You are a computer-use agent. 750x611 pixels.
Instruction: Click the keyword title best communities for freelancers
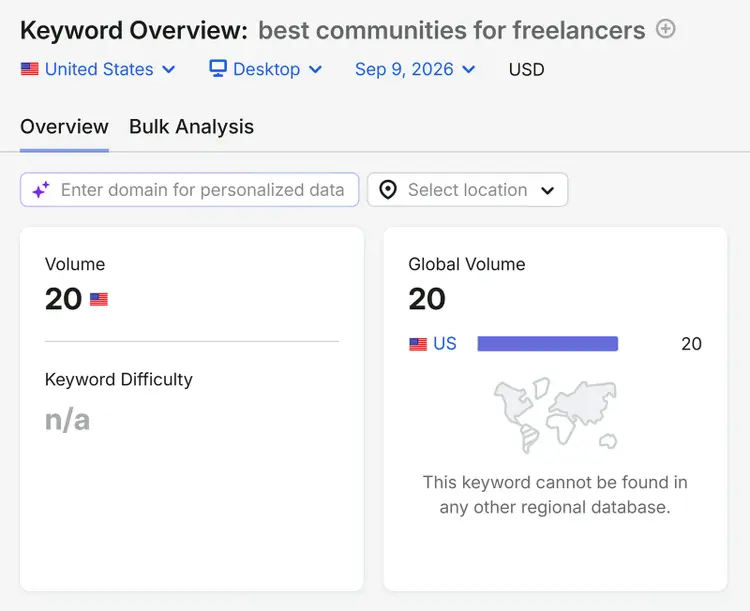(x=452, y=30)
